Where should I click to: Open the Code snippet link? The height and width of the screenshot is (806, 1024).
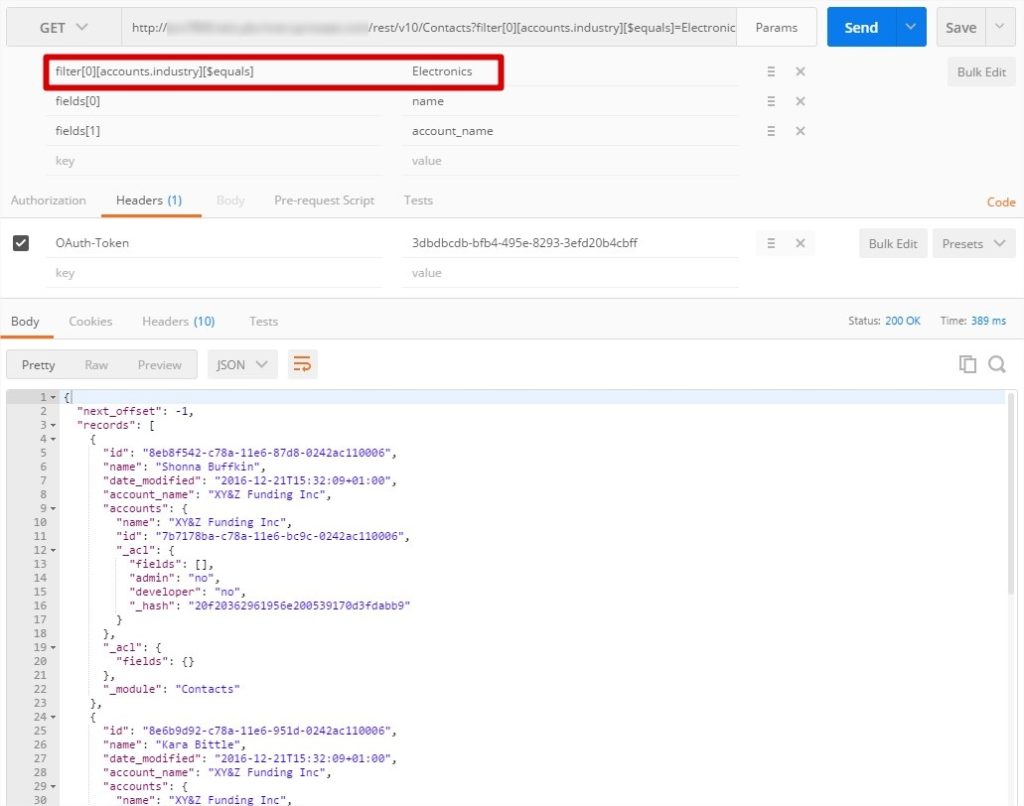(x=1000, y=202)
